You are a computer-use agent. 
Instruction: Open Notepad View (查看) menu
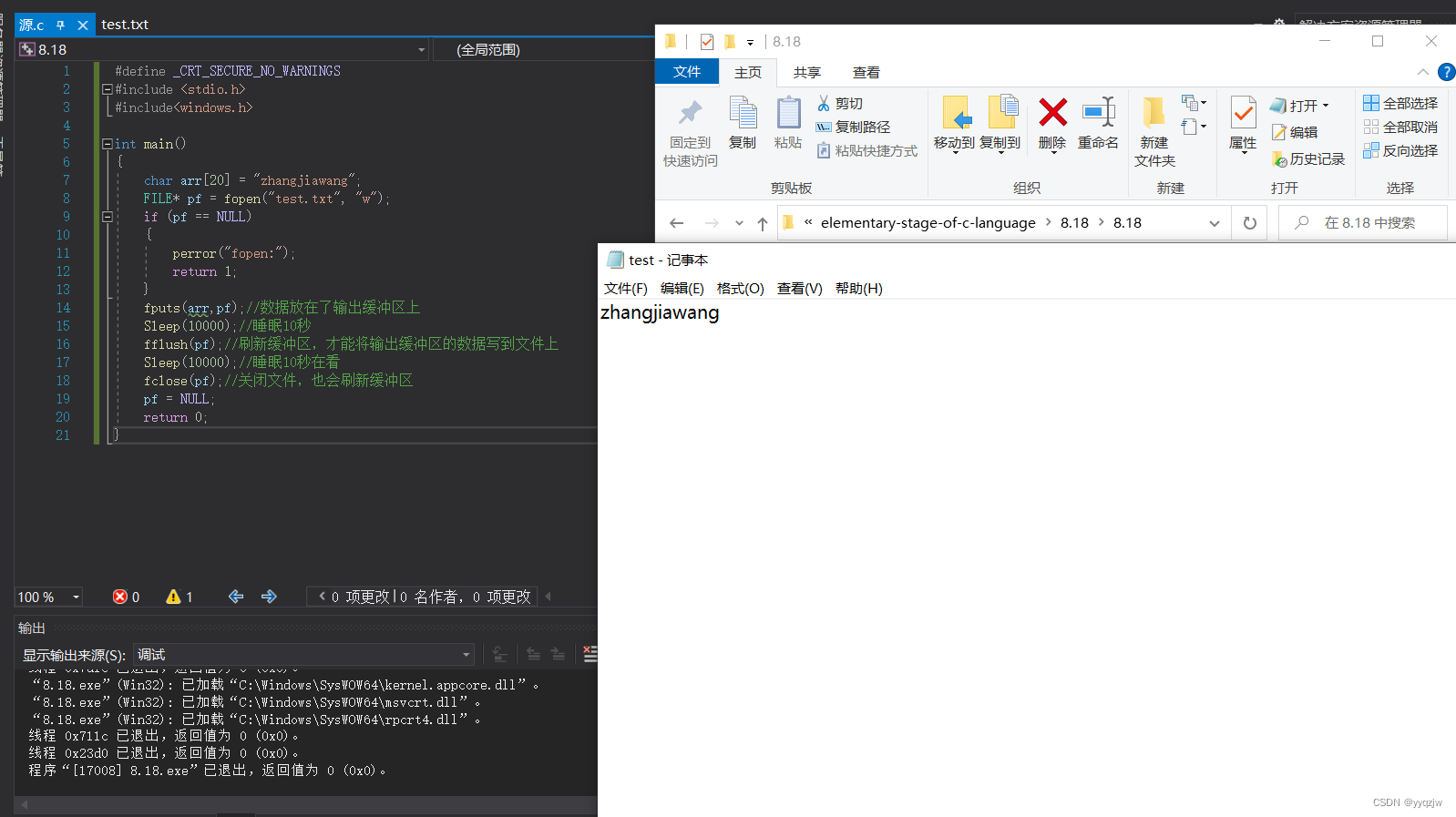[x=800, y=289]
